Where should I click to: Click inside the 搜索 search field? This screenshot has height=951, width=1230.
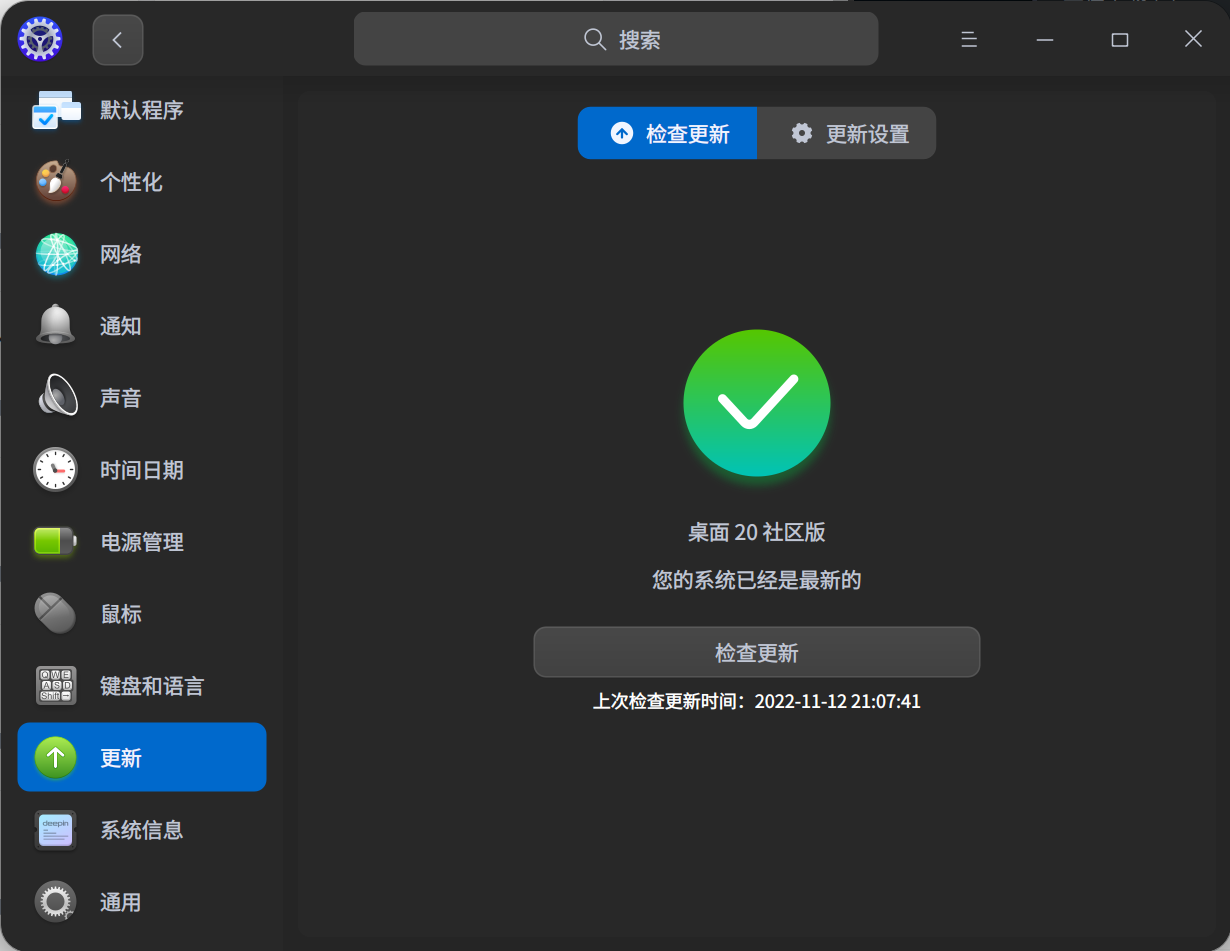click(615, 39)
